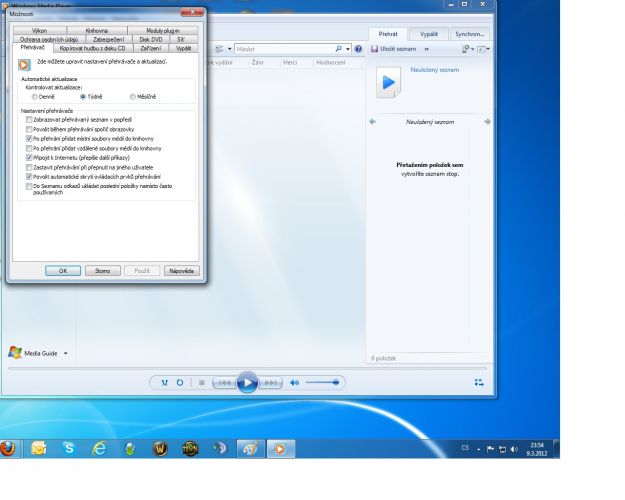Click the unsaved playlist thumbnail
Image resolution: width=625 pixels, height=500 pixels.
tap(388, 83)
